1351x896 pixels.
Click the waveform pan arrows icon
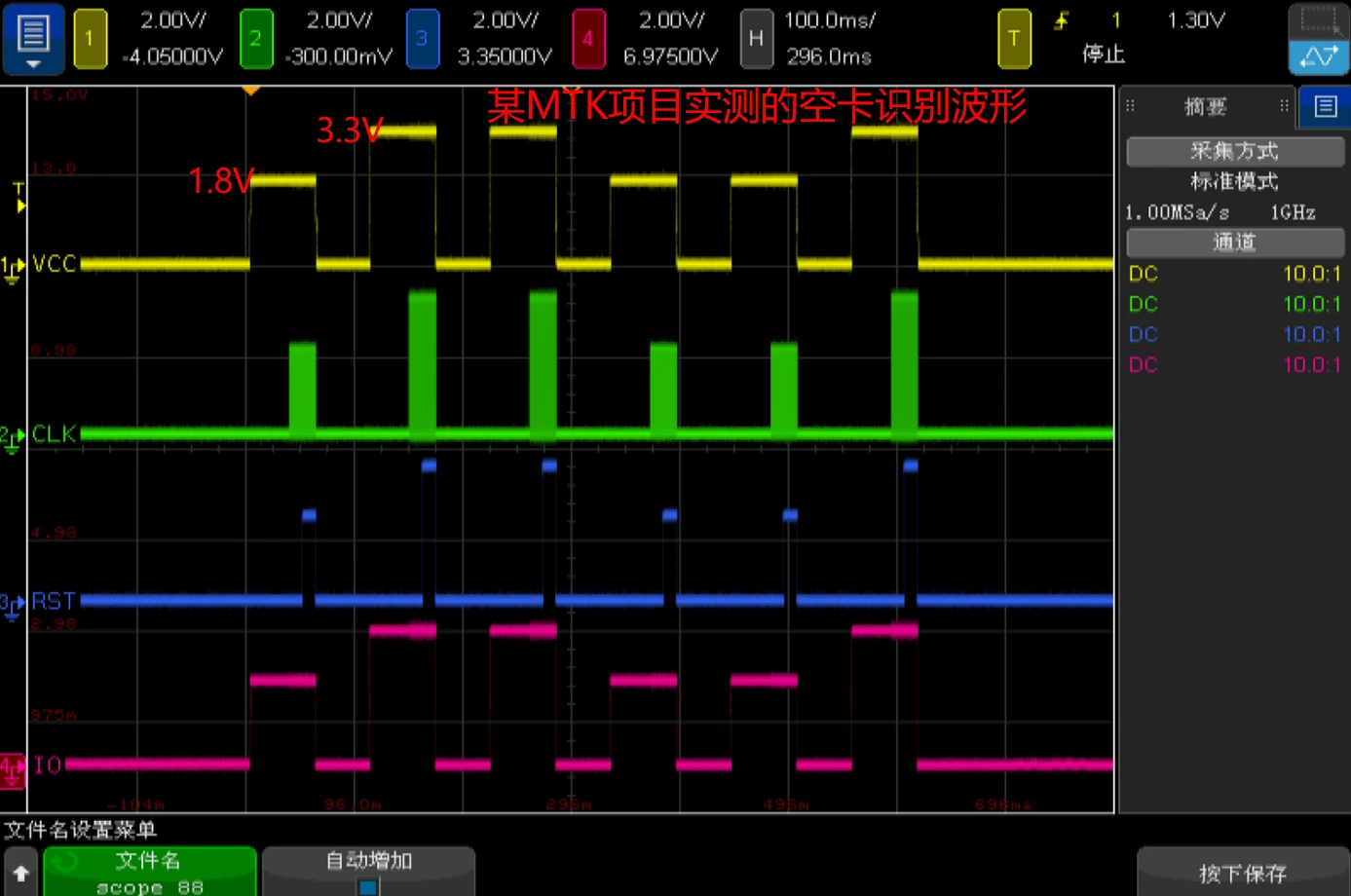click(1319, 57)
